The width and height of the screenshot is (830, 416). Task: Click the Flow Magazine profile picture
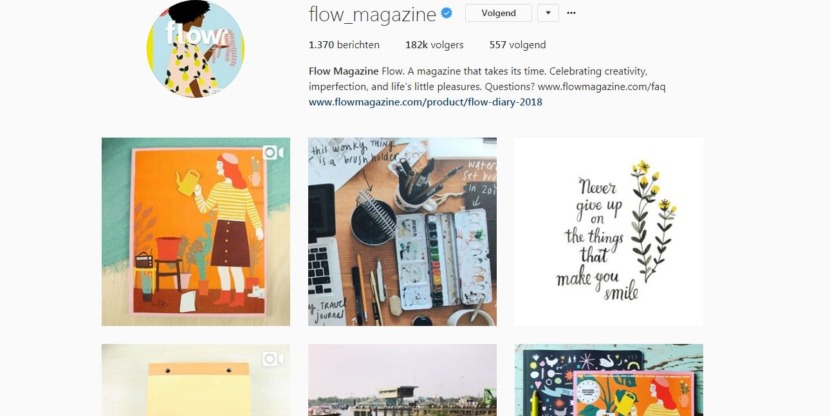(195, 49)
